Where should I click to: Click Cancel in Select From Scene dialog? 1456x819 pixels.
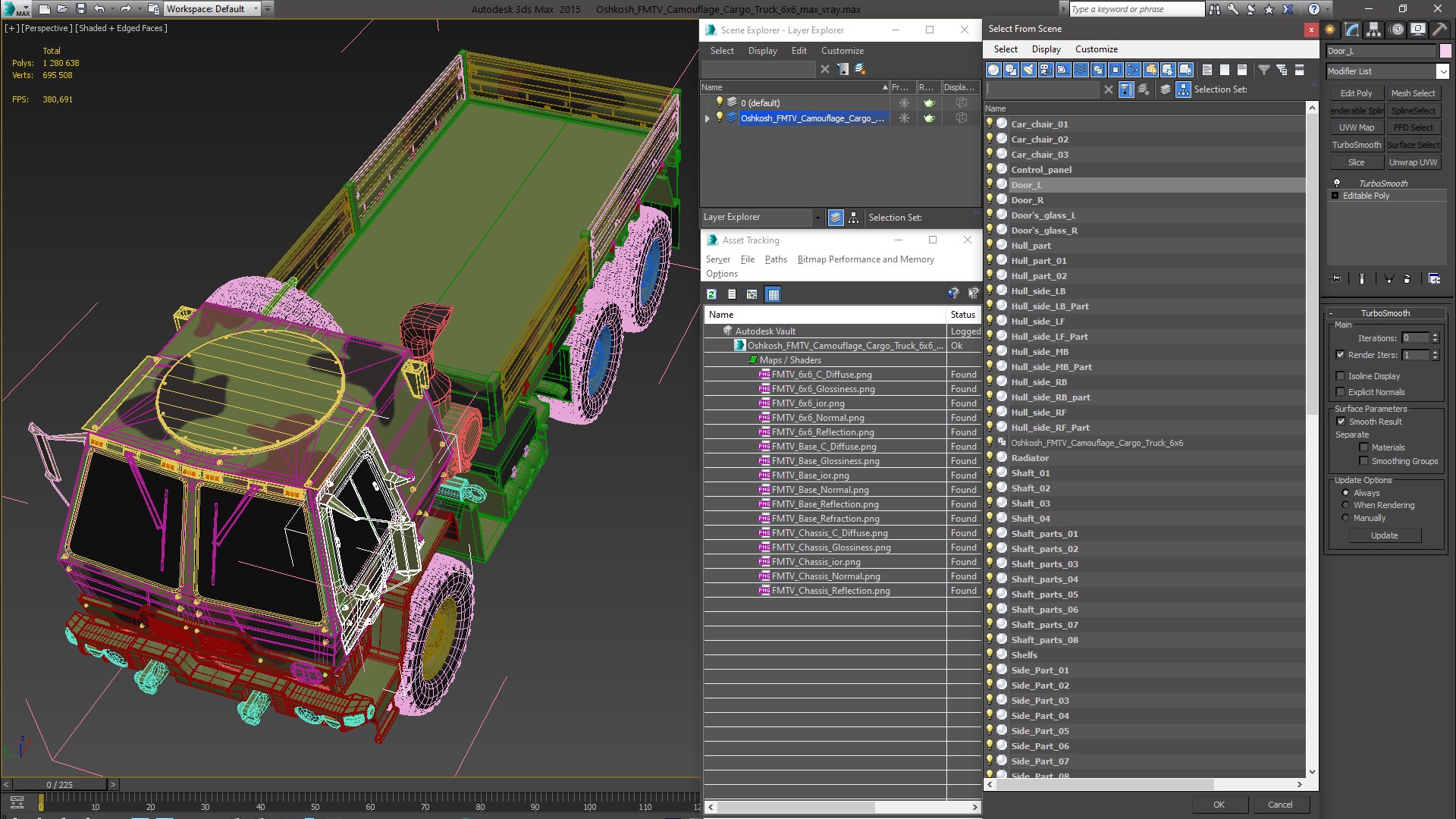click(x=1280, y=805)
